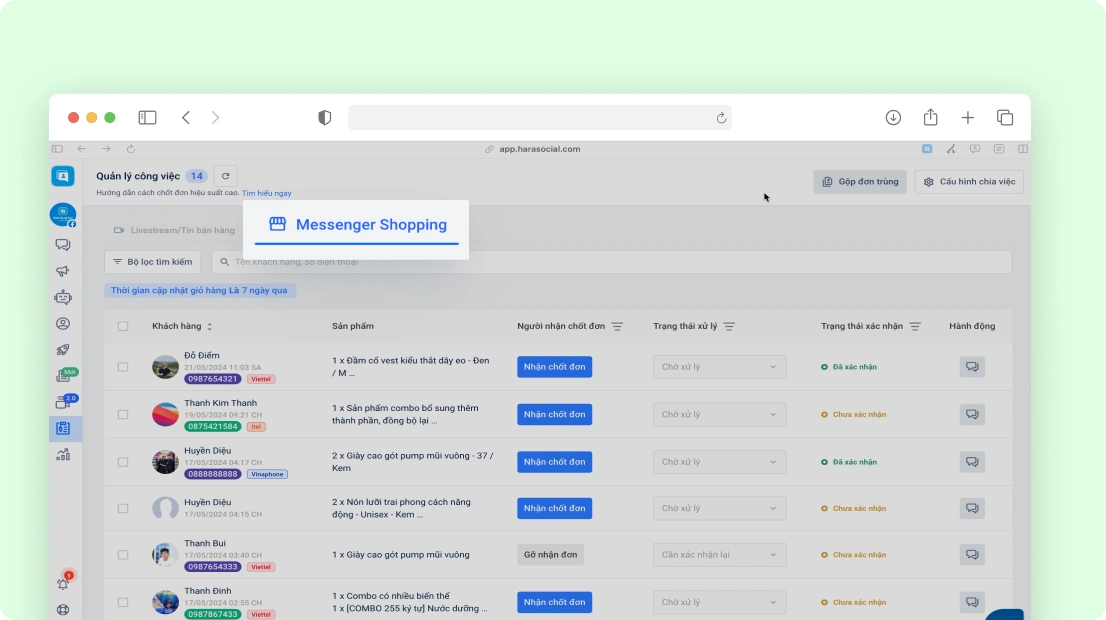Follow the Tìm hiểu ngay link
Screen dimensions: 1106x620
(x=267, y=193)
